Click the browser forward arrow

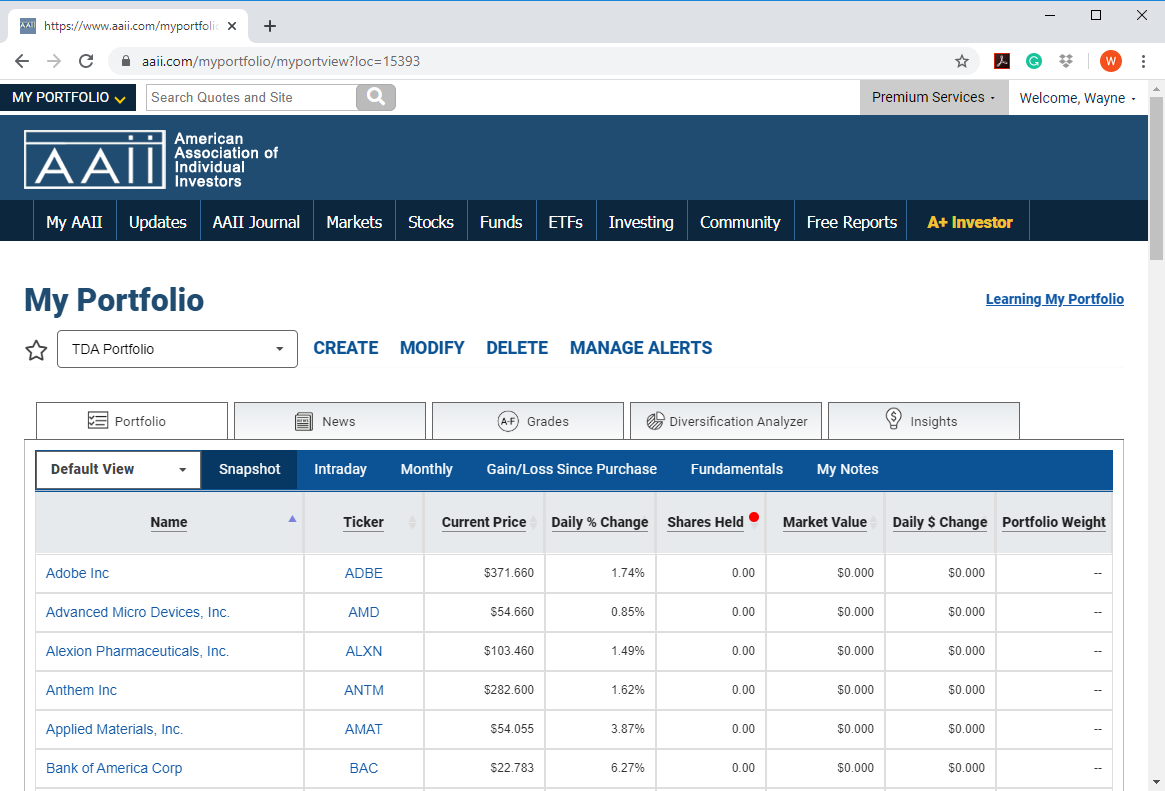(x=53, y=61)
